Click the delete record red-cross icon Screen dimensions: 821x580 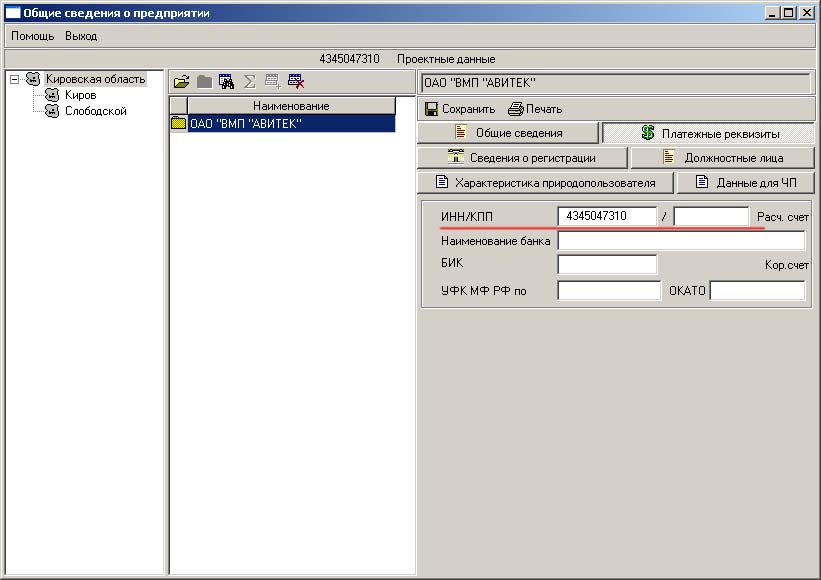tap(296, 82)
